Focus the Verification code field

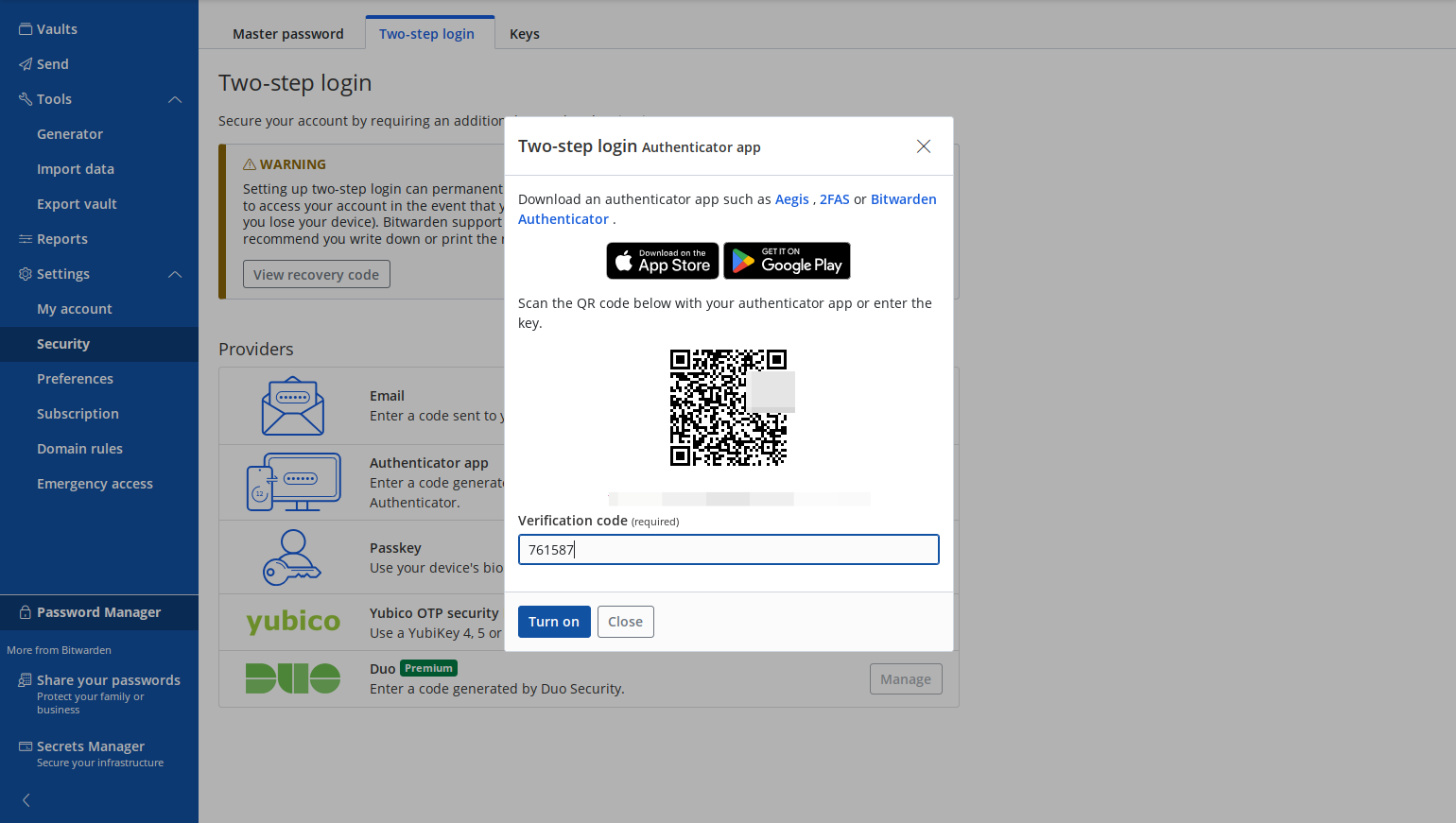pos(729,550)
